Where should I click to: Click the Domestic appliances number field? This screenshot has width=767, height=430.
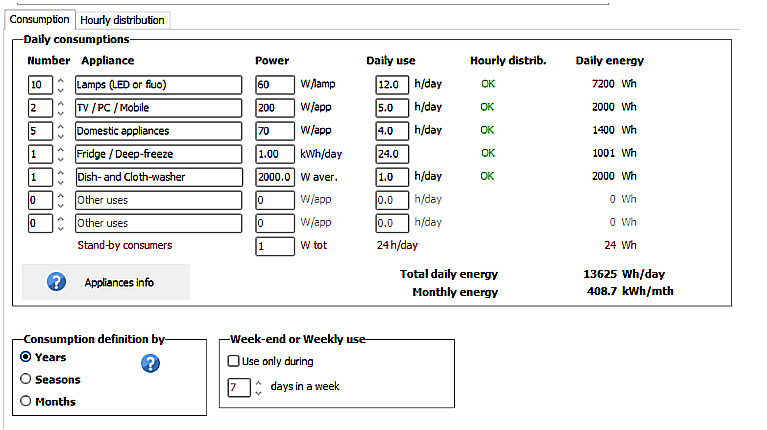pos(40,131)
